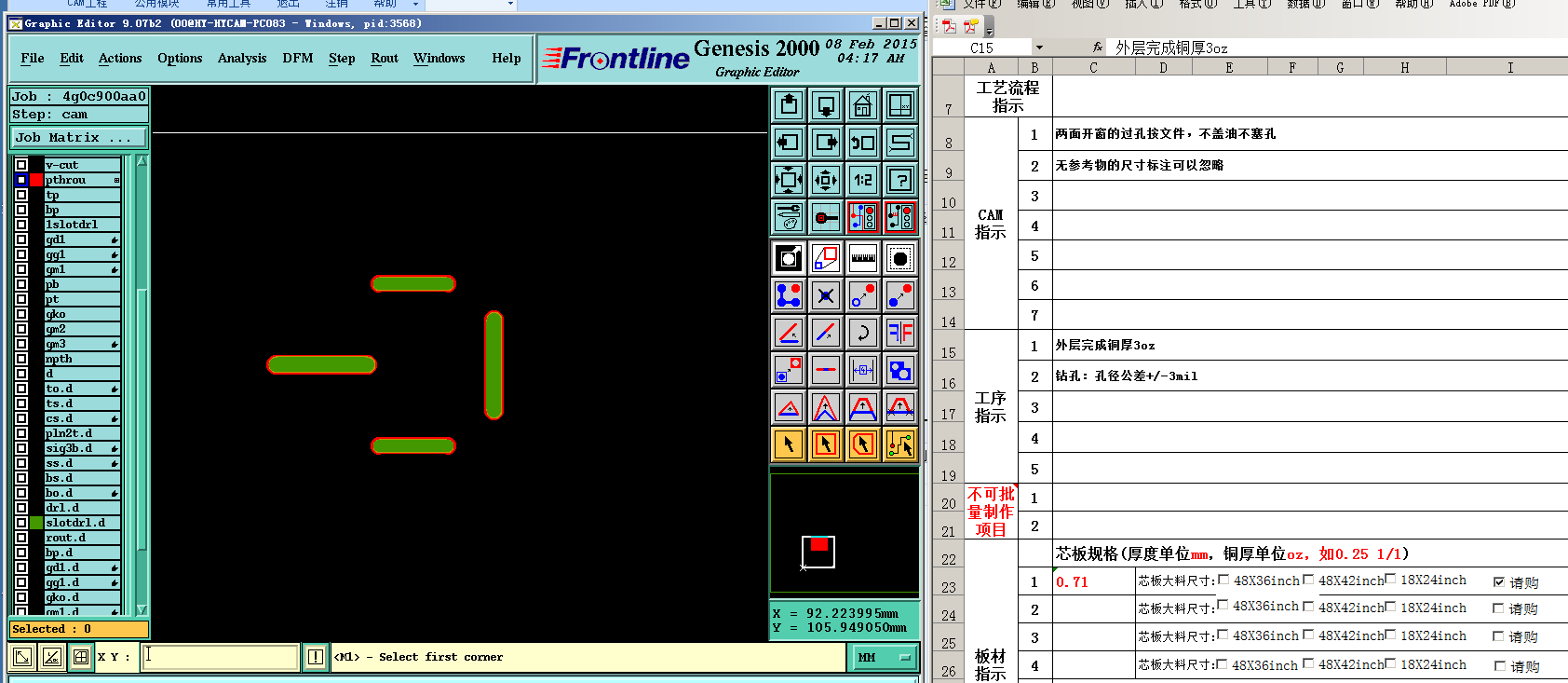Select the plain arrow selection tool
Image resolution: width=1568 pixels, height=683 pixels.
click(789, 444)
